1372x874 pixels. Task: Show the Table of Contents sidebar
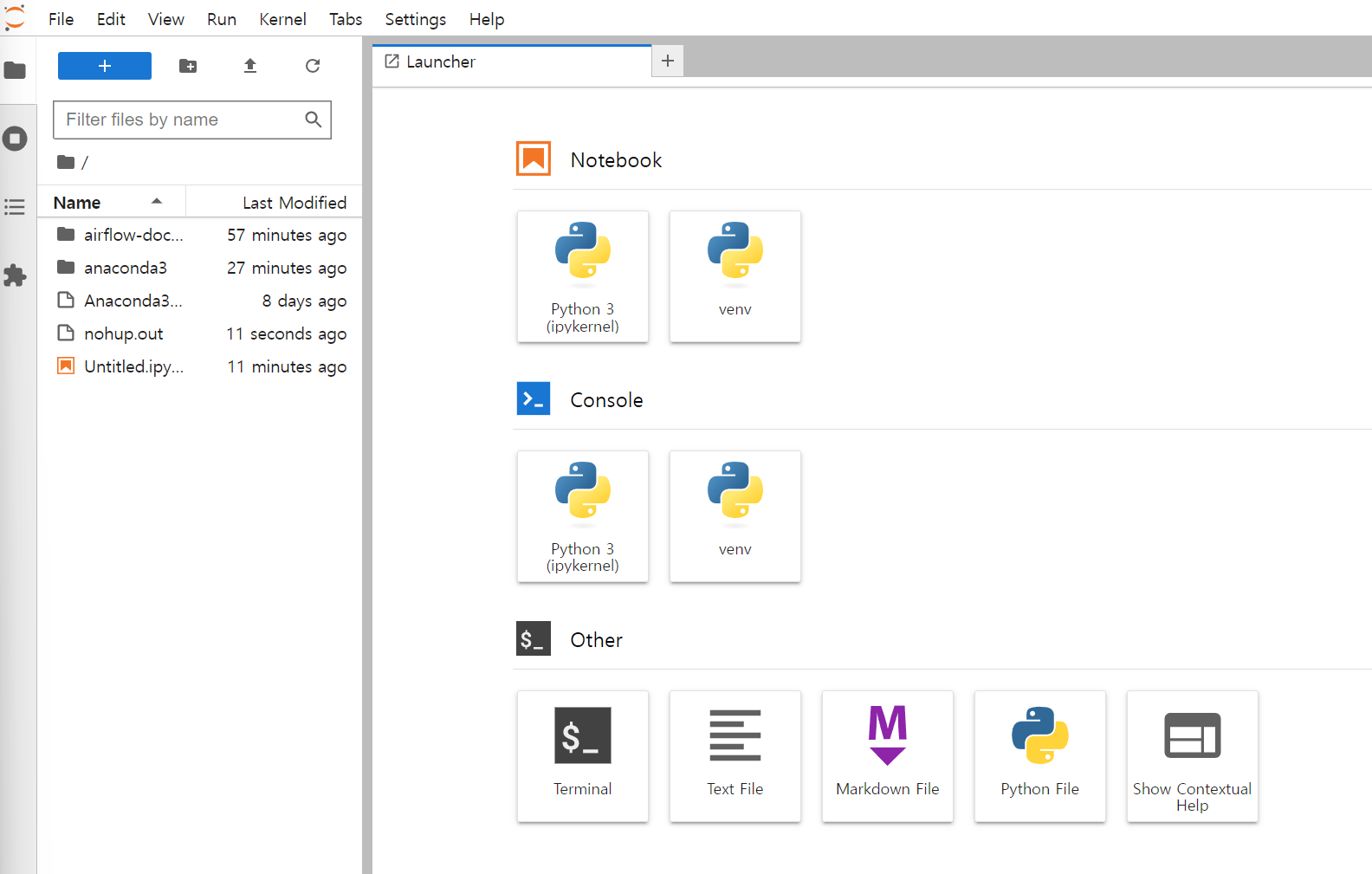click(15, 207)
